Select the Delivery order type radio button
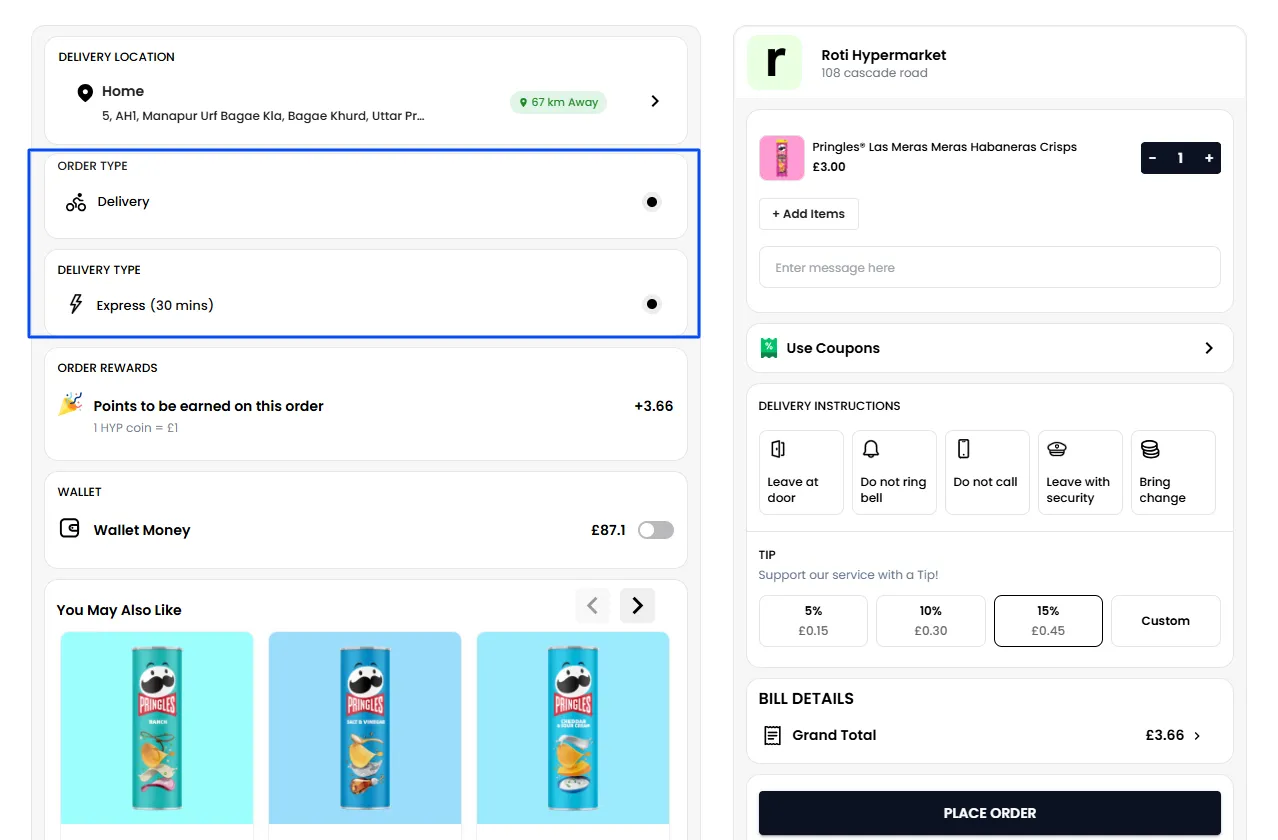 [652, 202]
